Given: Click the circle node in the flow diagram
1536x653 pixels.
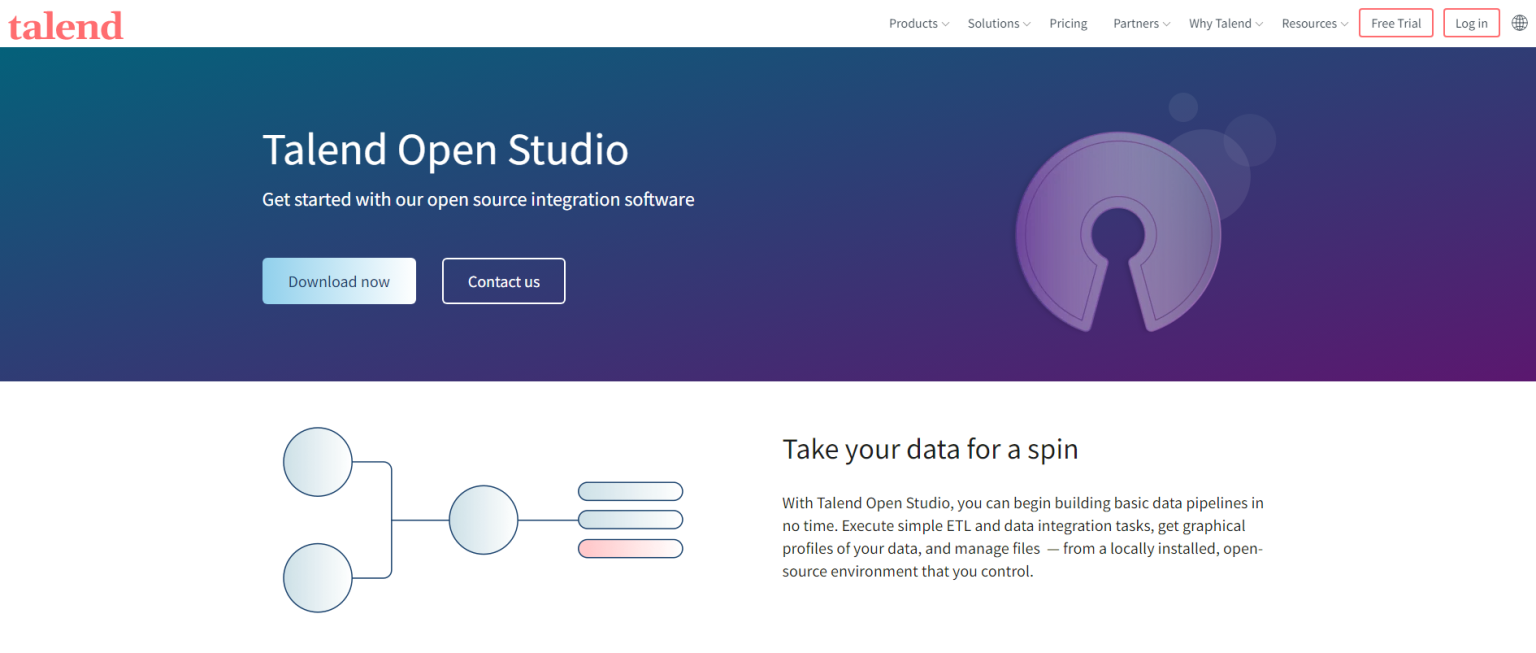Looking at the screenshot, I should pos(483,519).
